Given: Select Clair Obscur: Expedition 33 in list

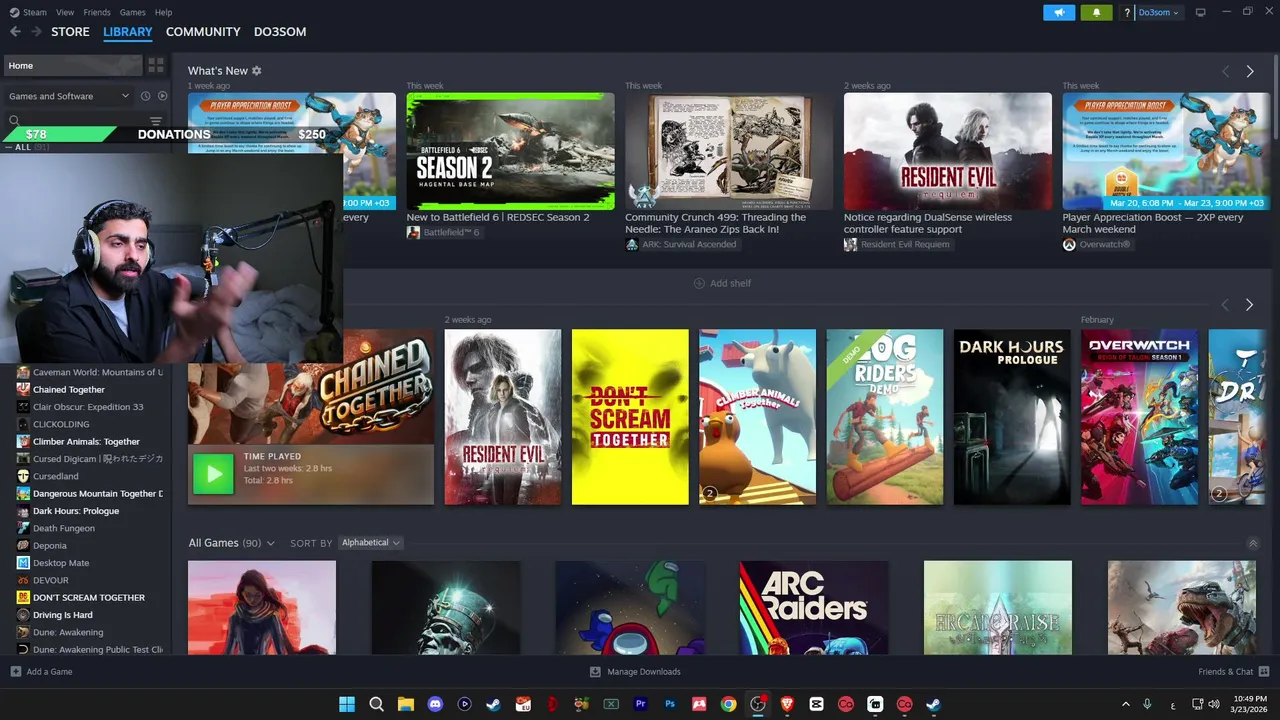Looking at the screenshot, I should 88,407.
